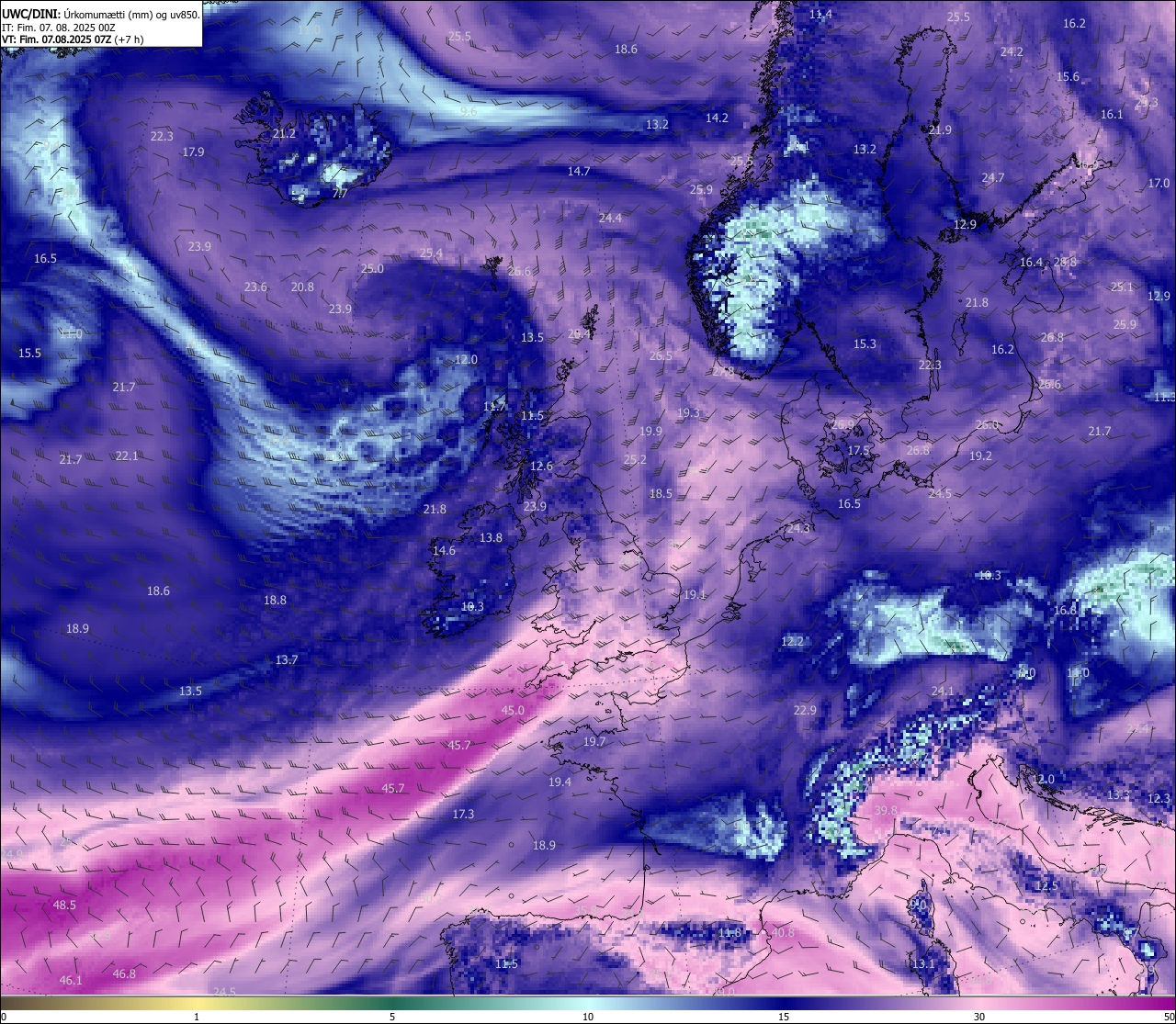
Task: Click the 13.8 value over Ireland
Action: coord(492,538)
